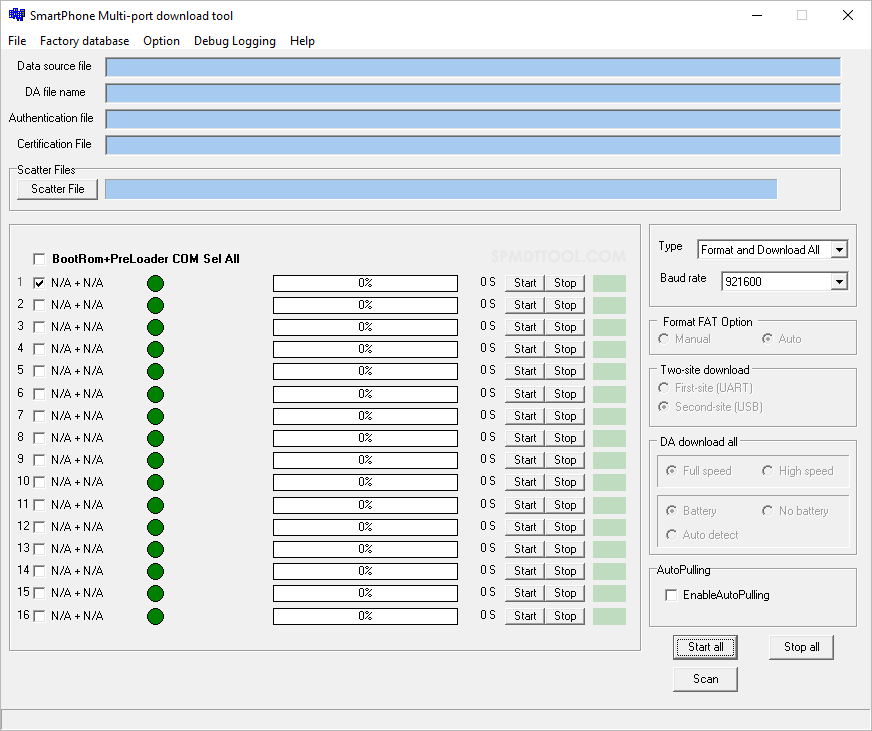Click the DA file name field
The height and width of the screenshot is (731, 872).
473,93
